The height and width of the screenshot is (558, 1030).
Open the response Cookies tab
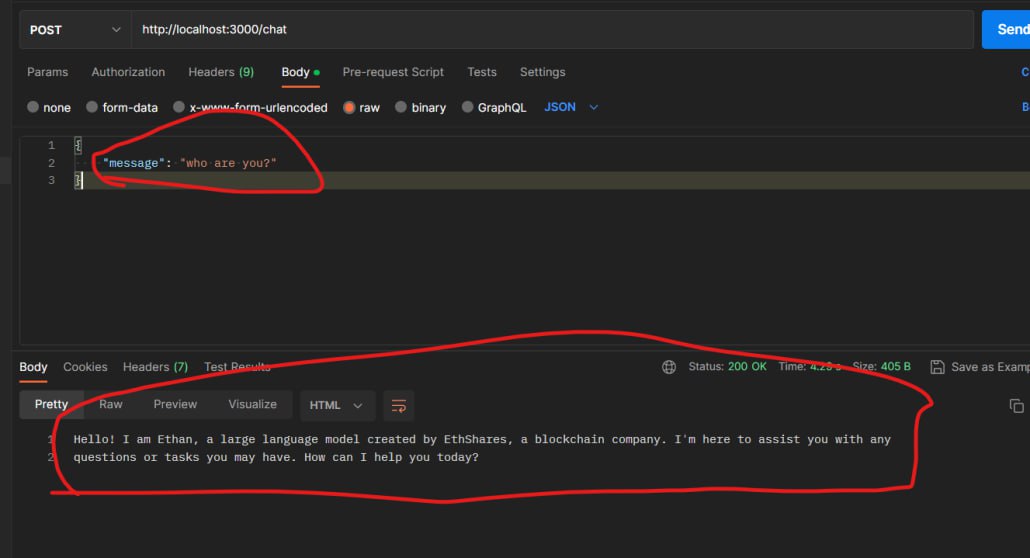(x=85, y=367)
